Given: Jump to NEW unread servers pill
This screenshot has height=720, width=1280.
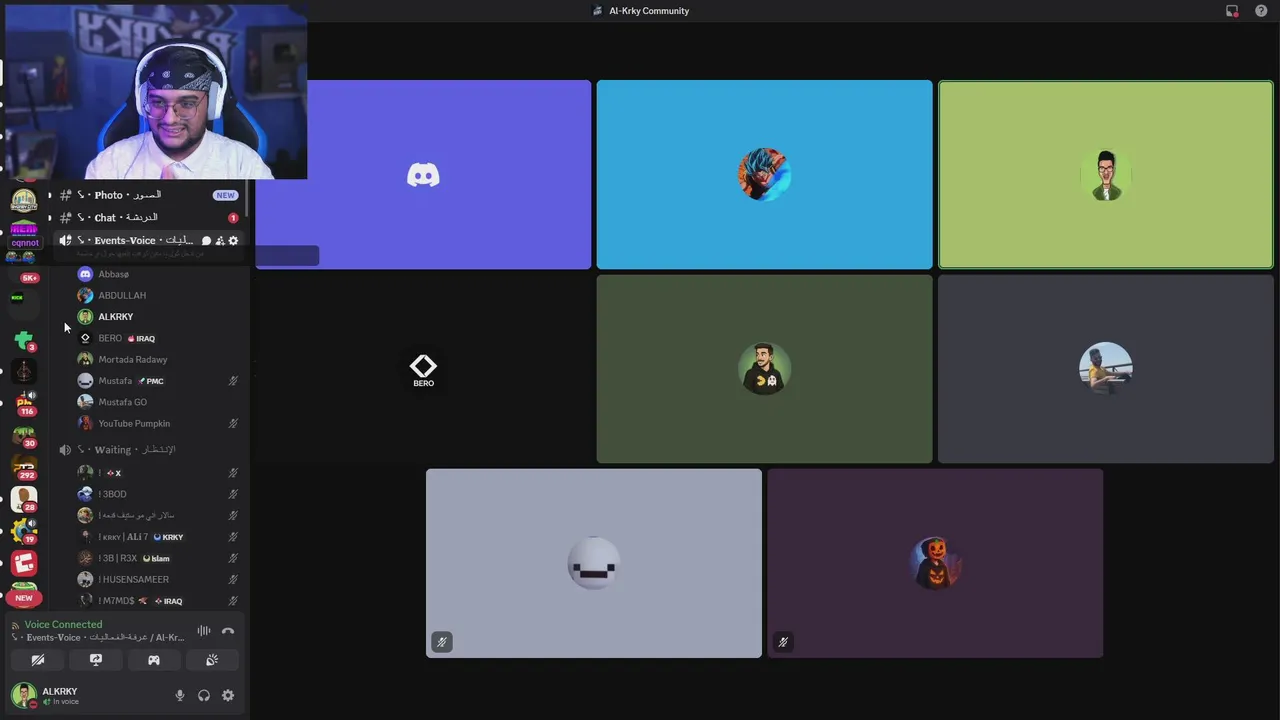Looking at the screenshot, I should [24, 598].
